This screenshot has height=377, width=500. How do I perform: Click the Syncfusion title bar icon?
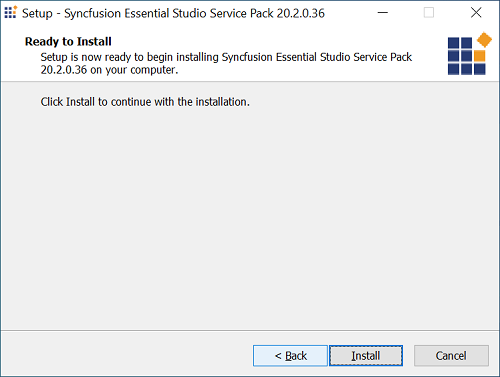click(10, 12)
